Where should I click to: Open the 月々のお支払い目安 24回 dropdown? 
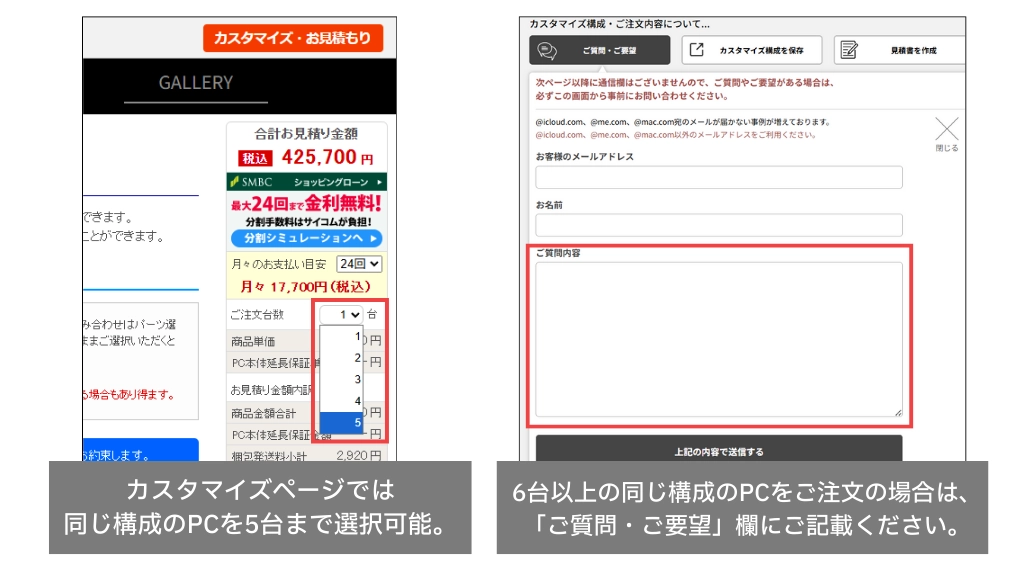tap(359, 264)
